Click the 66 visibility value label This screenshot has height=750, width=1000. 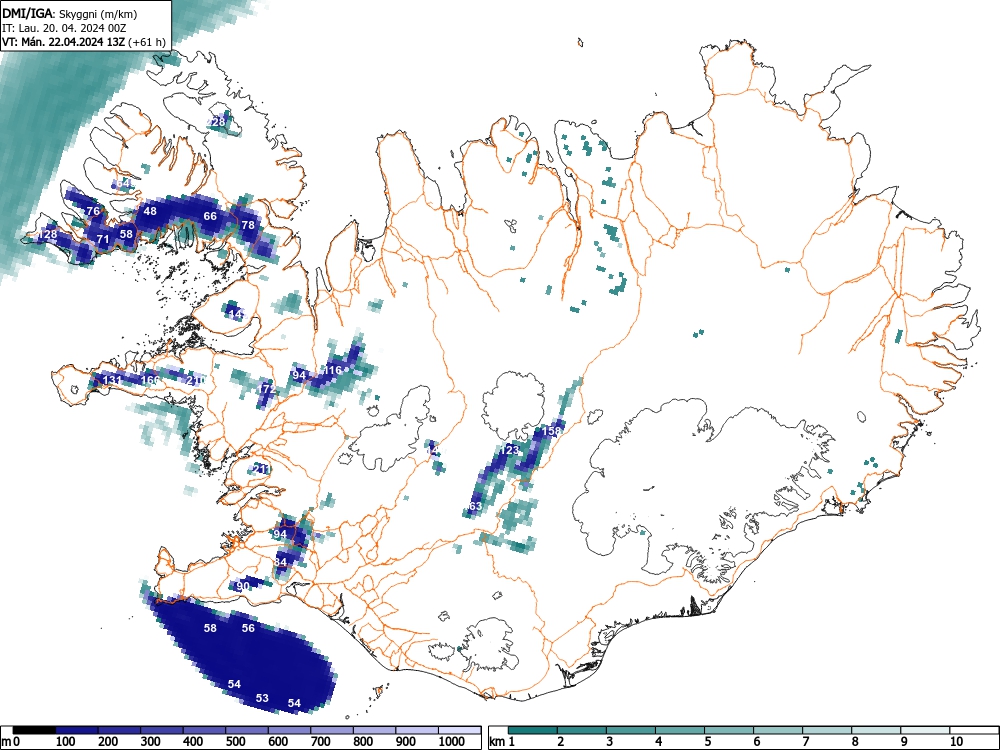pos(210,216)
